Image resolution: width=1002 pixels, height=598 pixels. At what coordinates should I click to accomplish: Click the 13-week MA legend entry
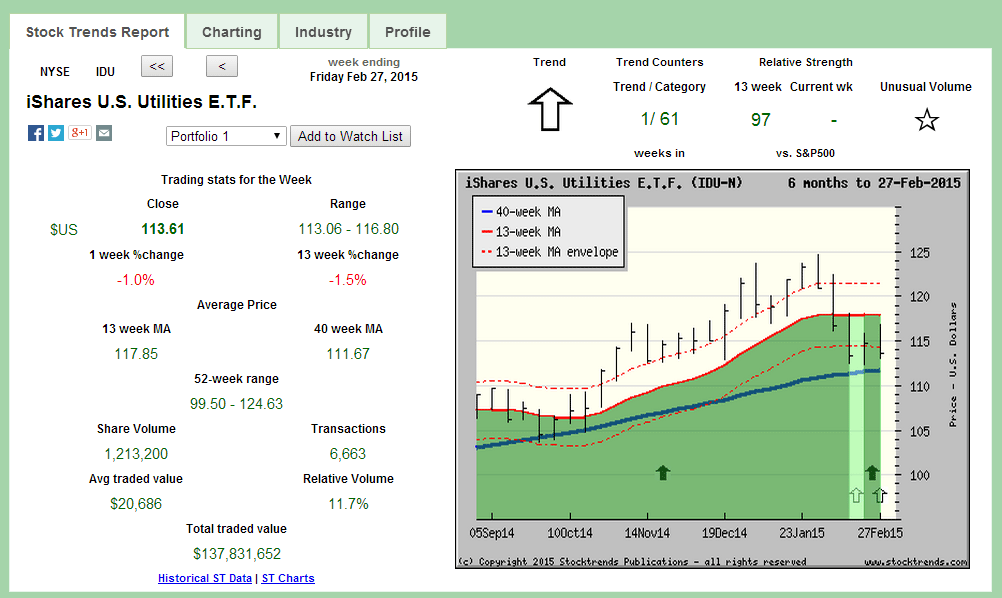point(520,232)
